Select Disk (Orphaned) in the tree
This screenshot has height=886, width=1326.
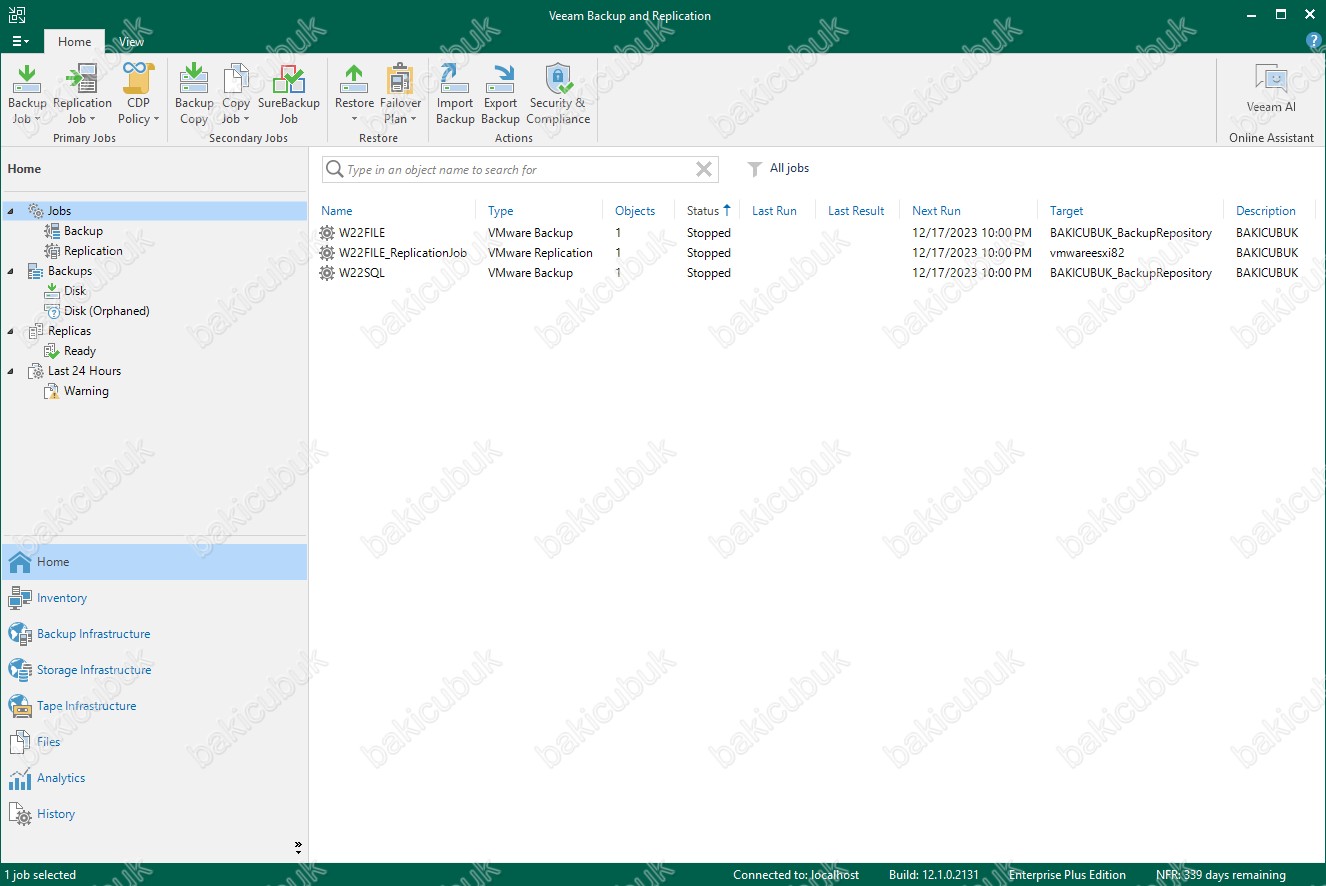106,311
